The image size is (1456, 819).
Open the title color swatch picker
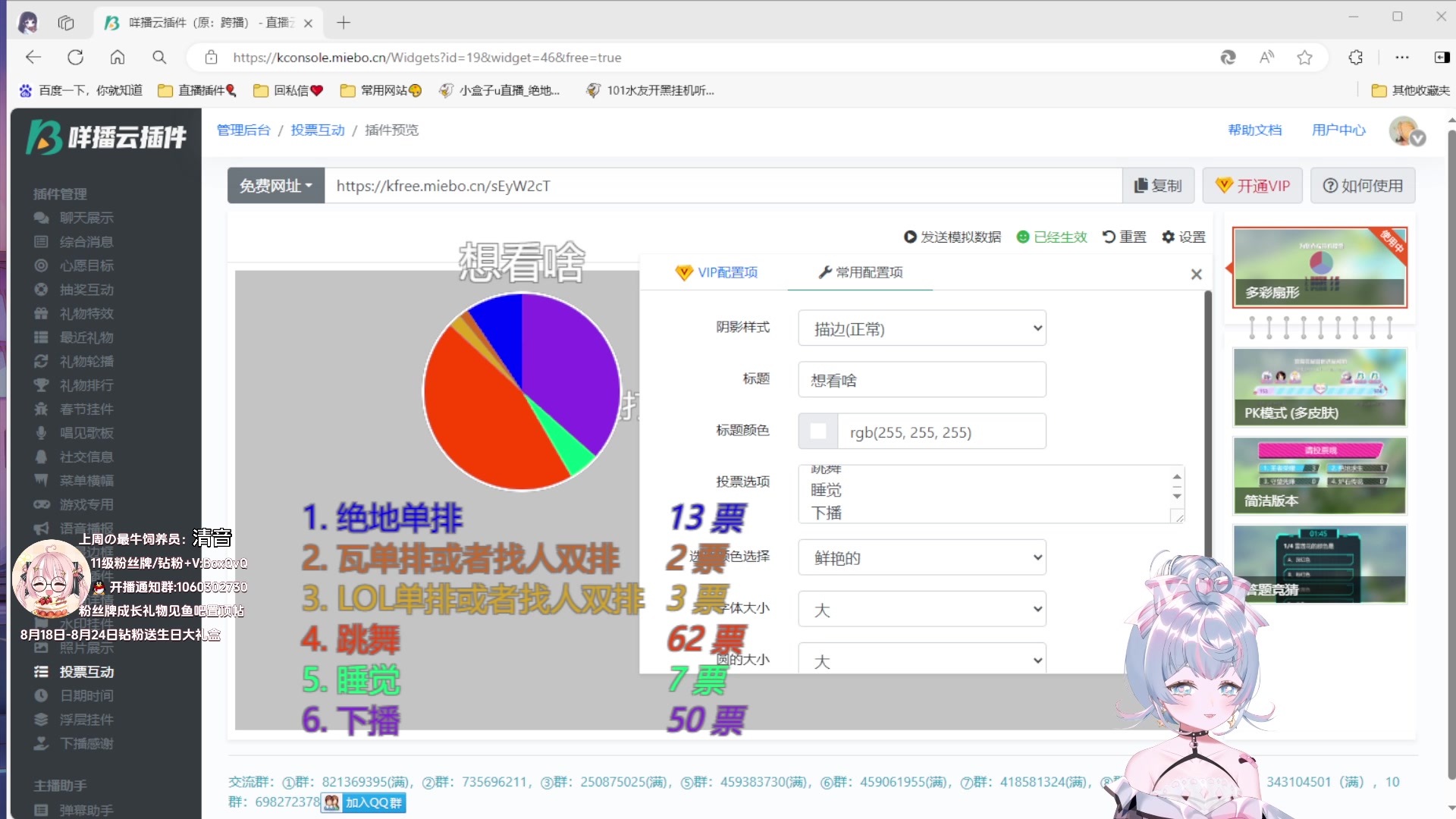point(817,431)
